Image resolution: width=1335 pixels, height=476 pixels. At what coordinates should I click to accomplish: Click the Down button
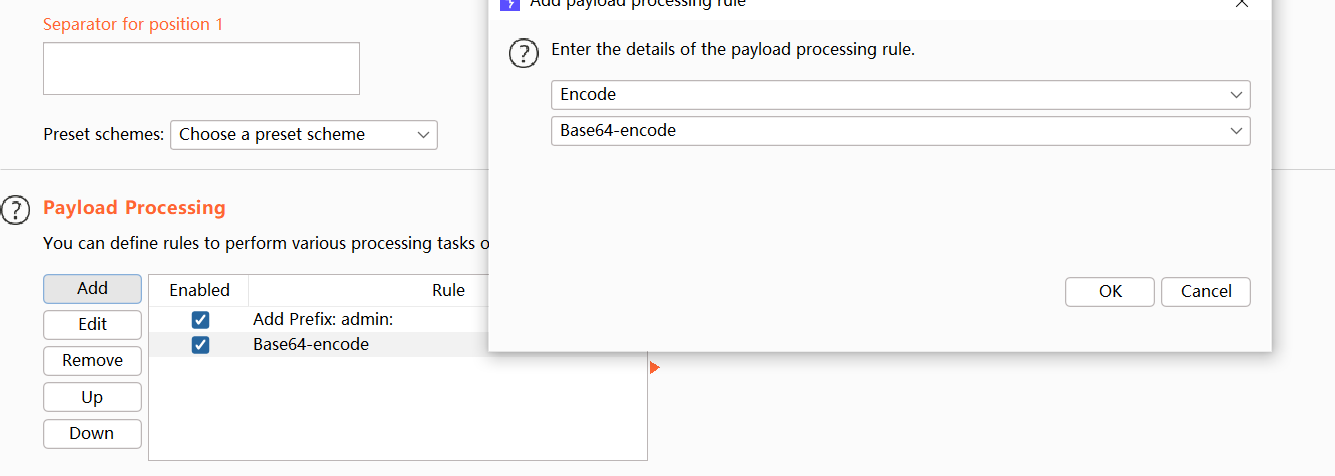(92, 433)
